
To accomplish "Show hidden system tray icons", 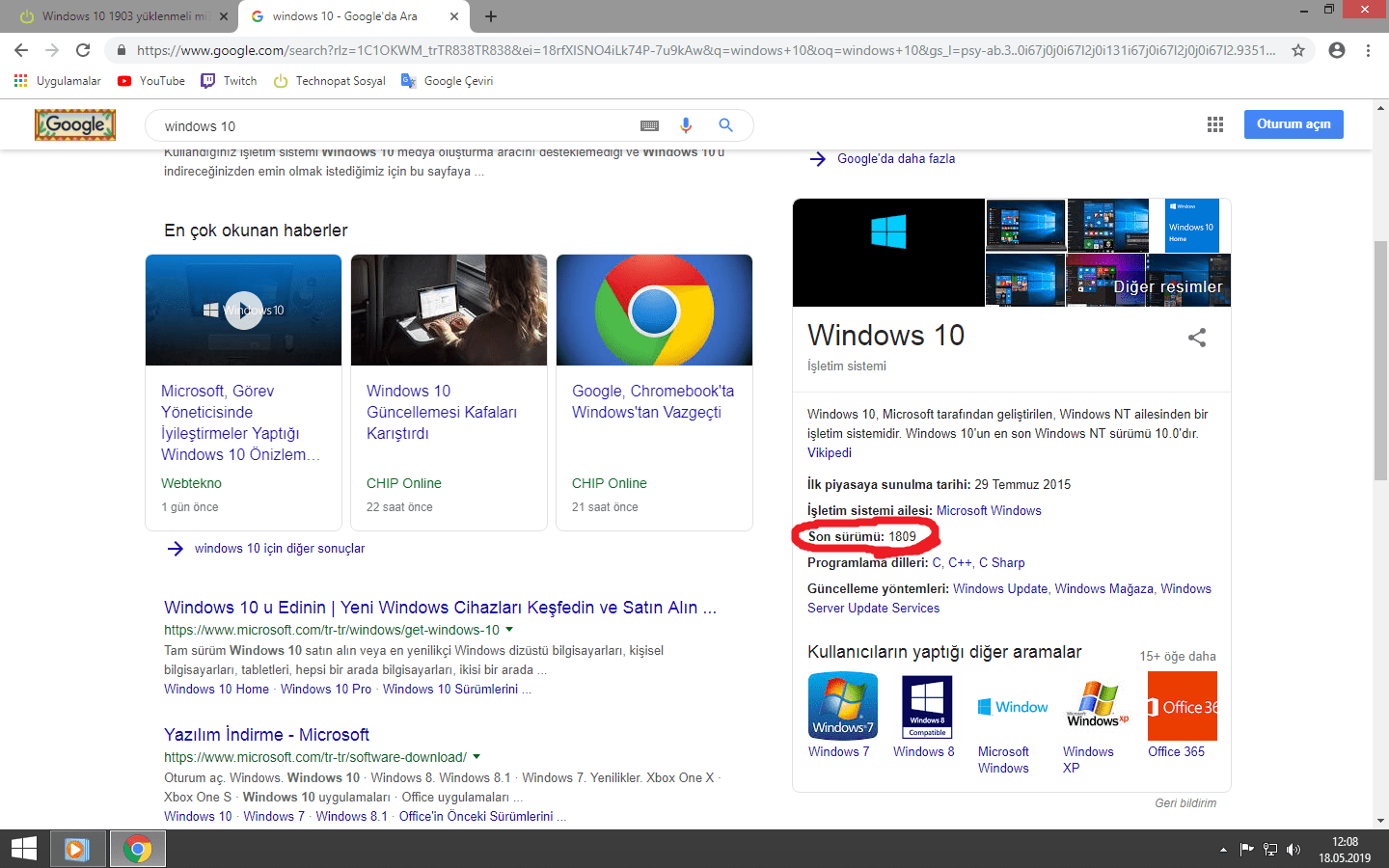I will pyautogui.click(x=1223, y=850).
